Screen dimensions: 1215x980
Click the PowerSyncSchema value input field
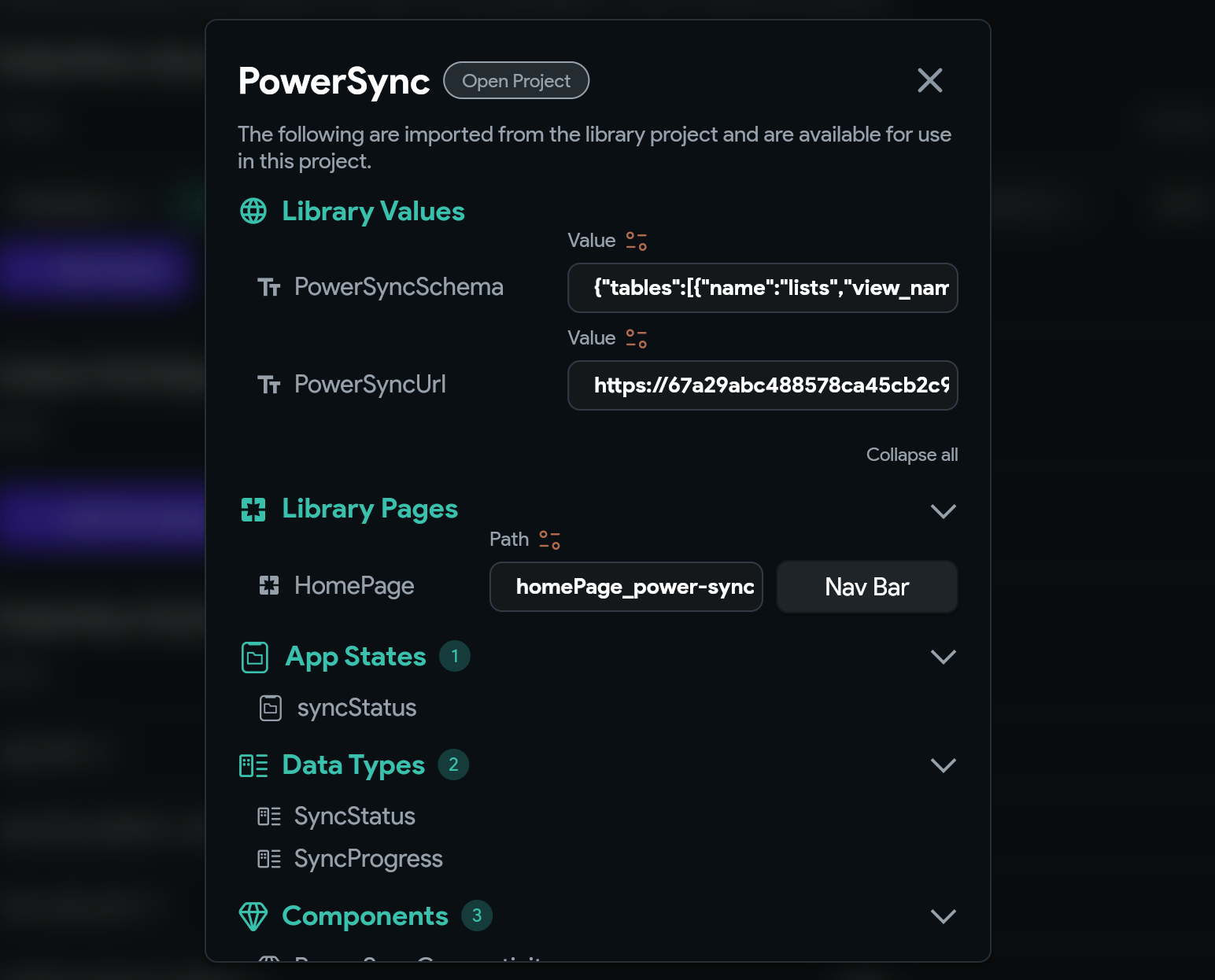coord(763,288)
